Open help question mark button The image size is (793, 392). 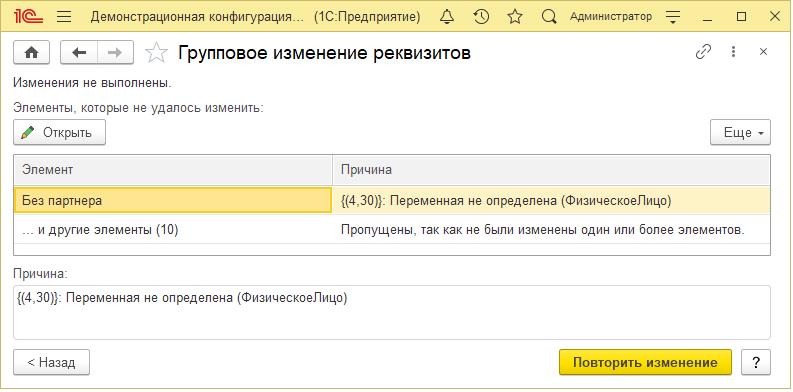click(x=756, y=362)
